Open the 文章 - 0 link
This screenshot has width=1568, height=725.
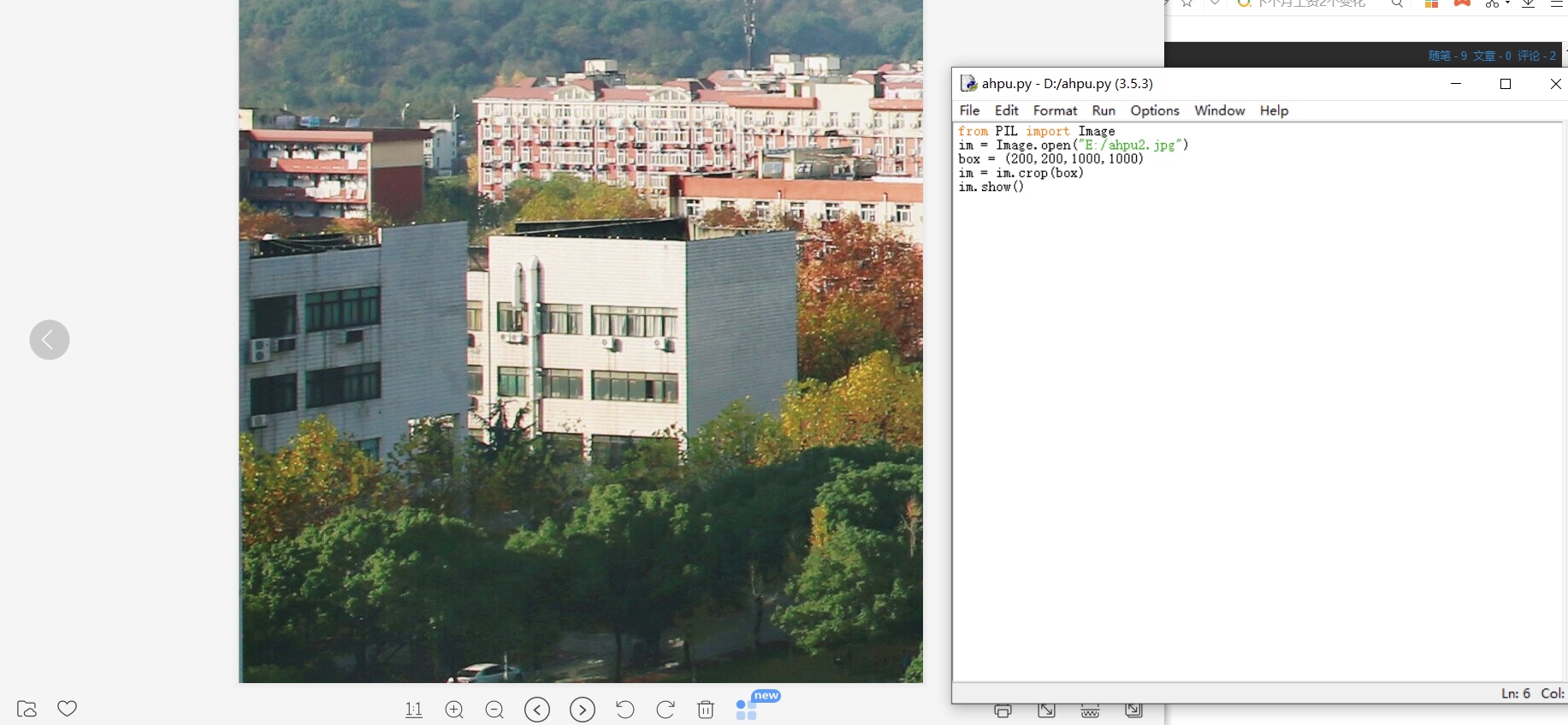[x=1493, y=56]
